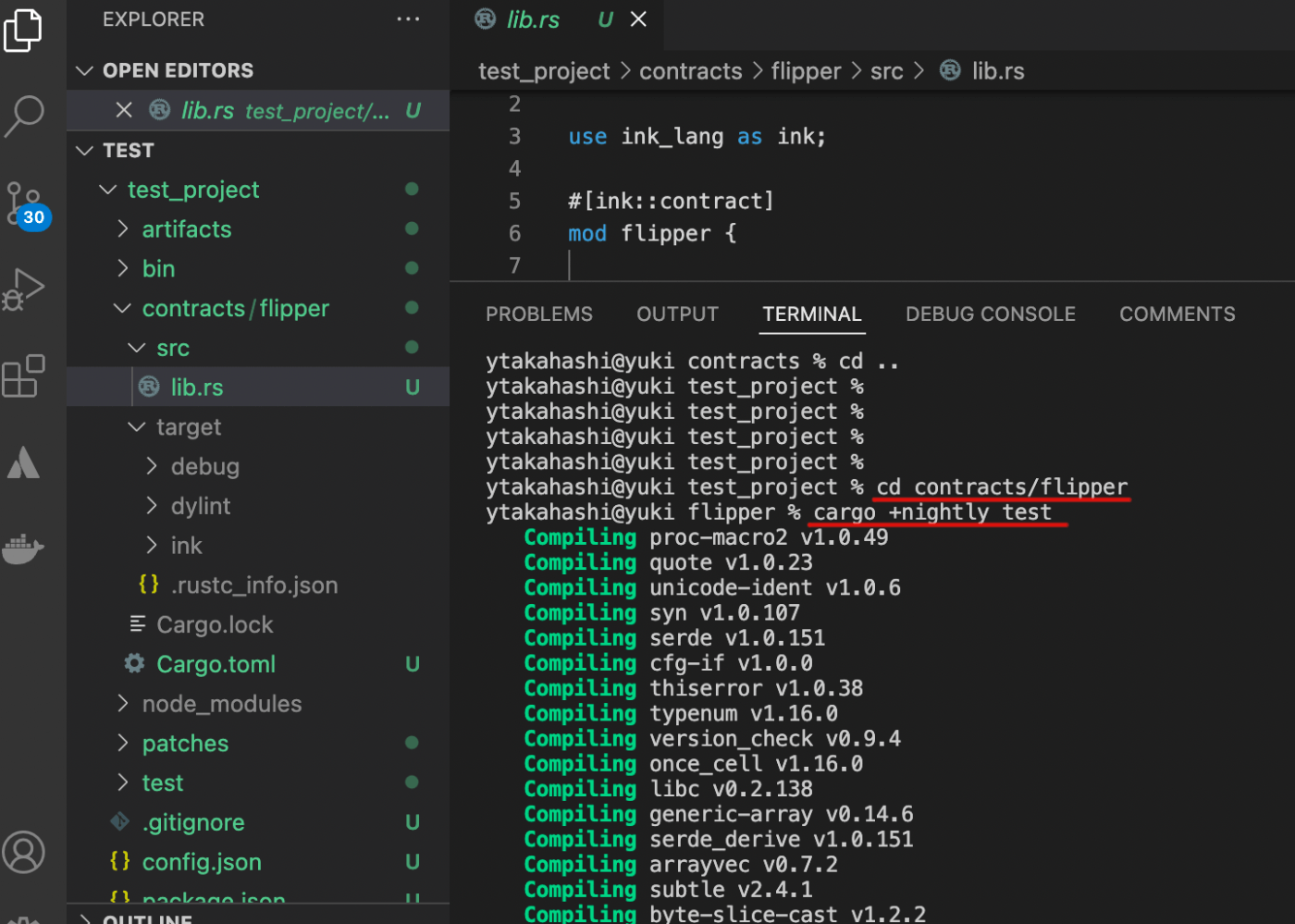Expand the test folder in explorer
Viewport: 1295px width, 924px height.
click(123, 782)
